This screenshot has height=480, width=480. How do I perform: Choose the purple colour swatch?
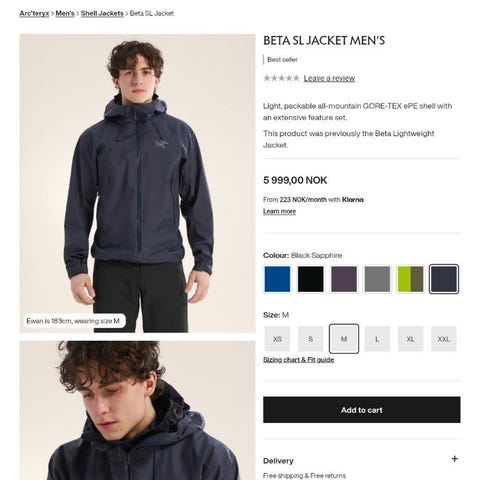(344, 279)
